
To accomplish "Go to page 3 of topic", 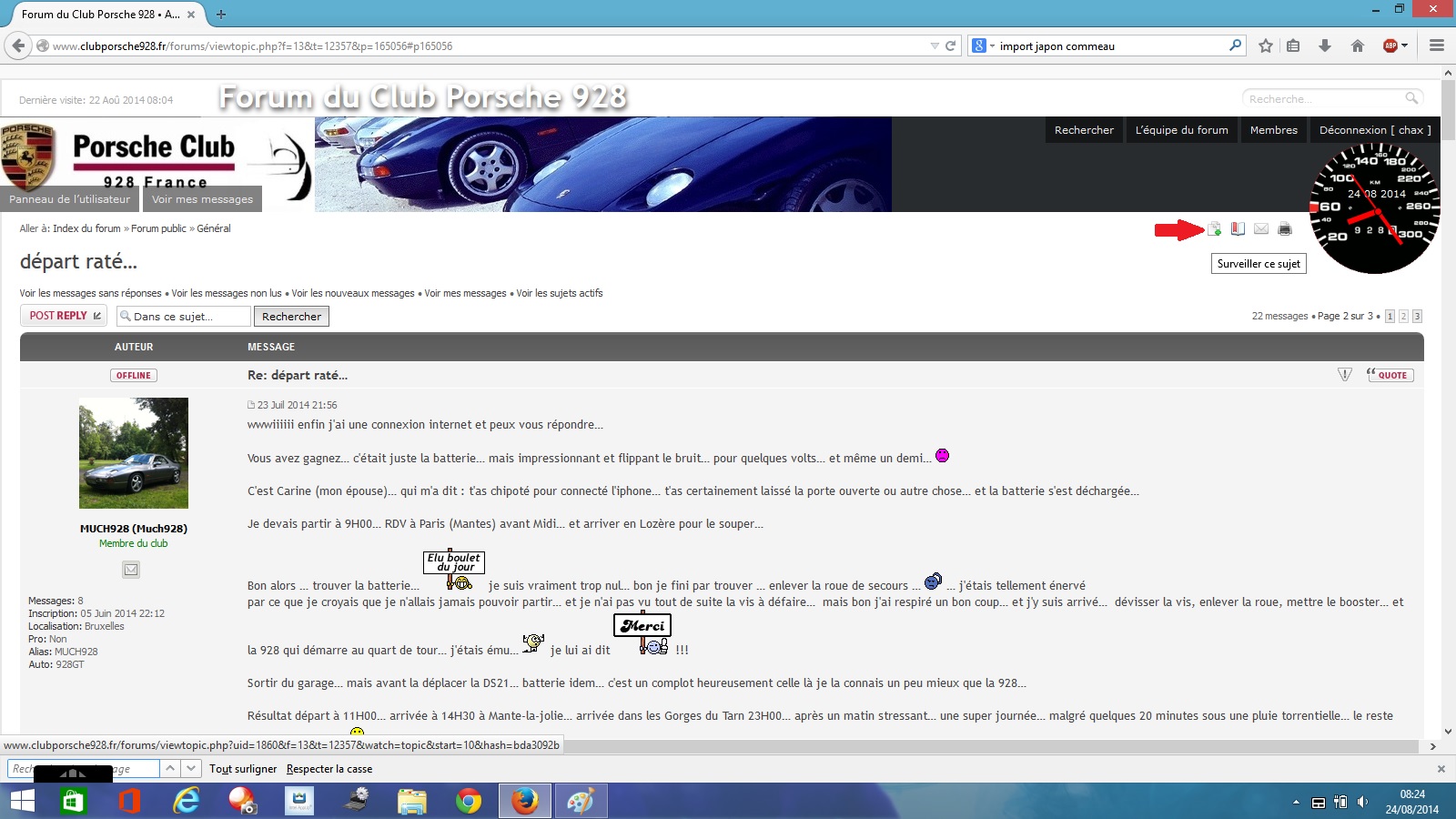I will [1417, 317].
